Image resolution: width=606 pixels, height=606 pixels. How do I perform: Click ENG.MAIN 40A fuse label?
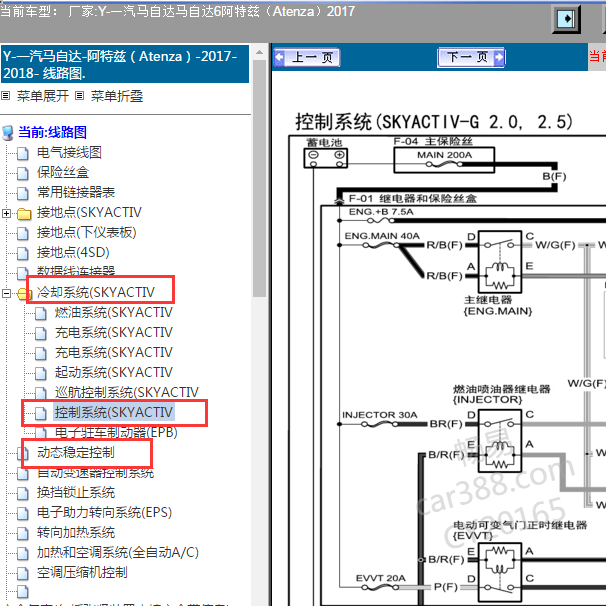(x=382, y=236)
